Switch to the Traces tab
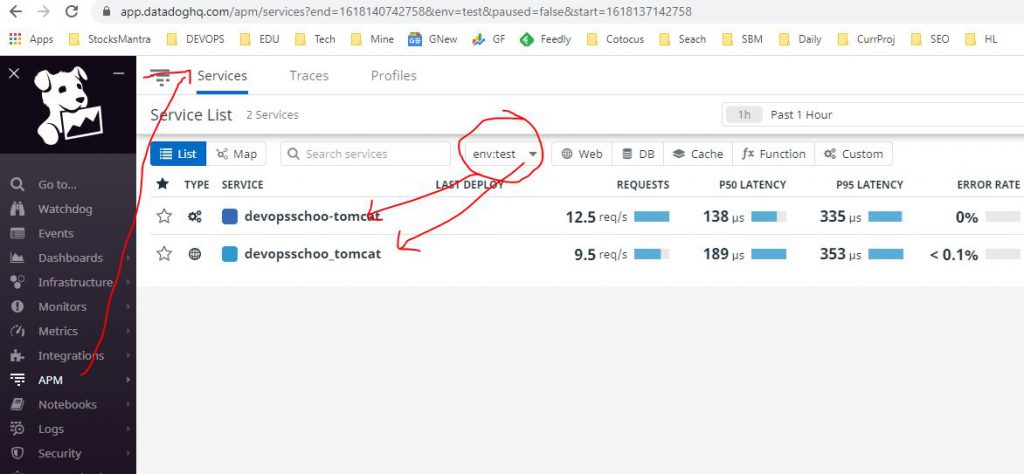Screen dimensions: 1024x474 pos(309,76)
